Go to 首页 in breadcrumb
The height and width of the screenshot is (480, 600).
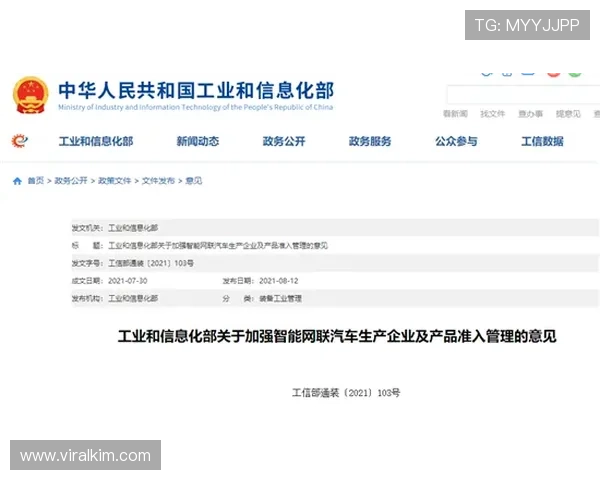pos(36,181)
